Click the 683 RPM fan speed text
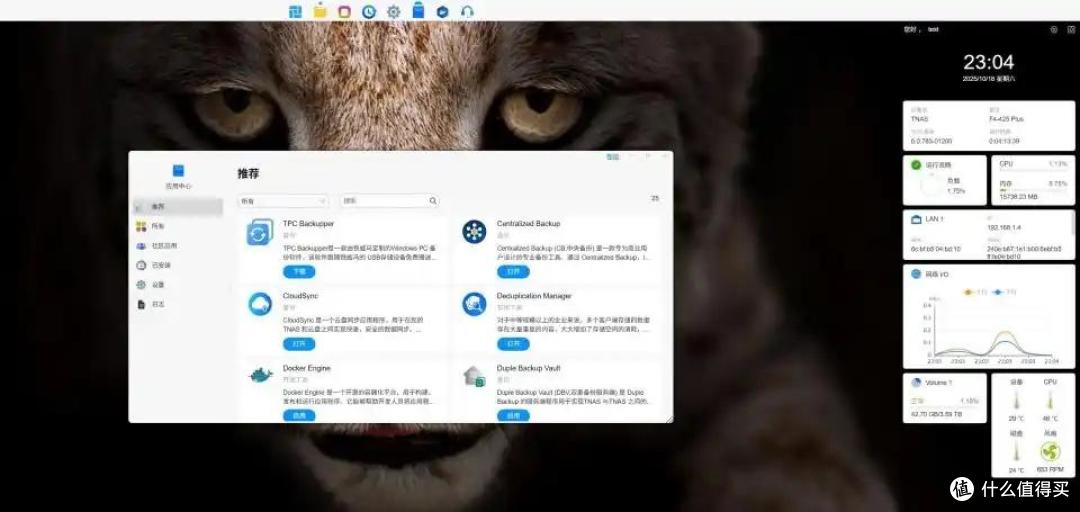Image resolution: width=1080 pixels, height=512 pixels. (1050, 469)
